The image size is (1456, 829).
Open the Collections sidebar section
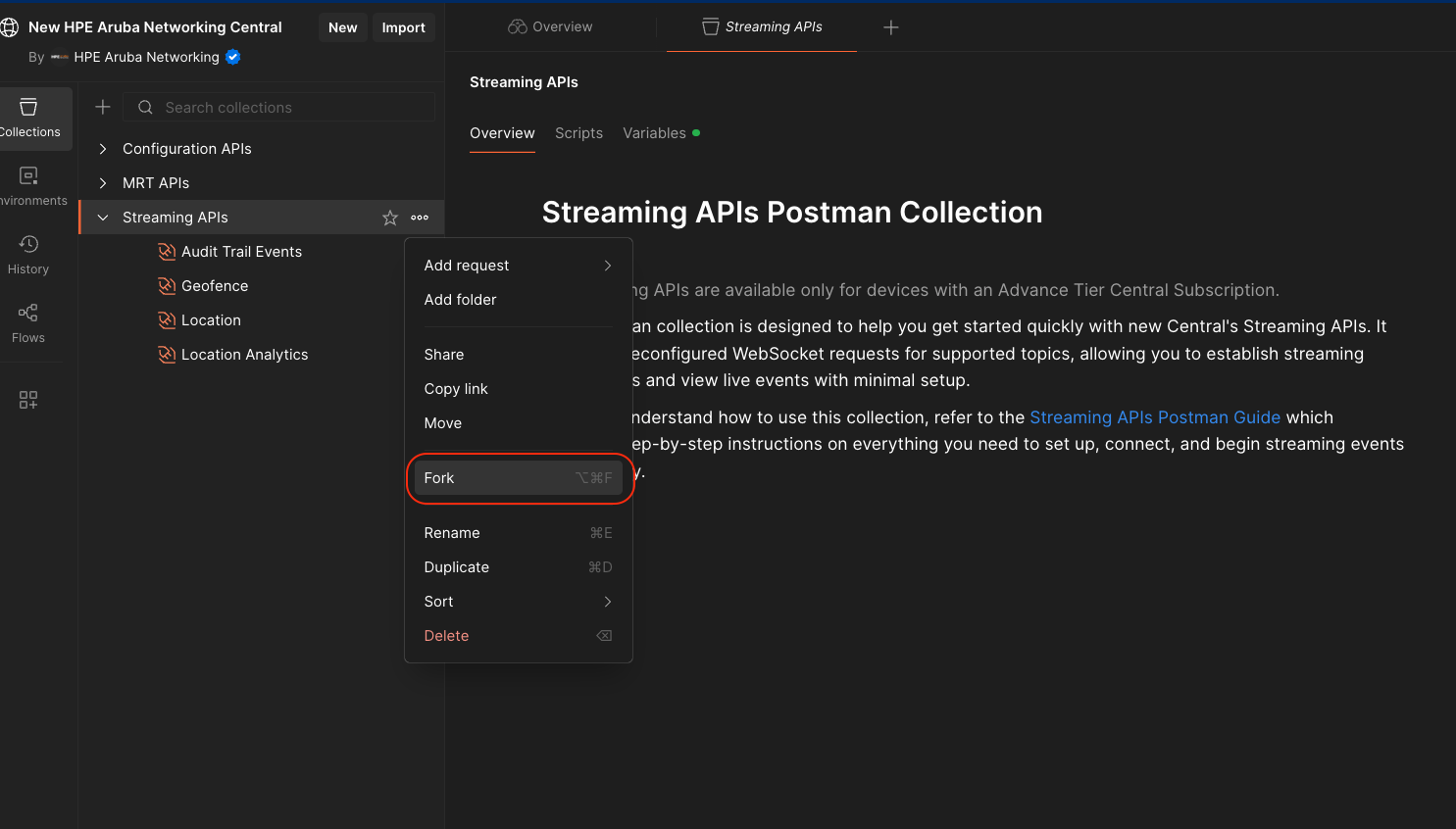(31, 119)
